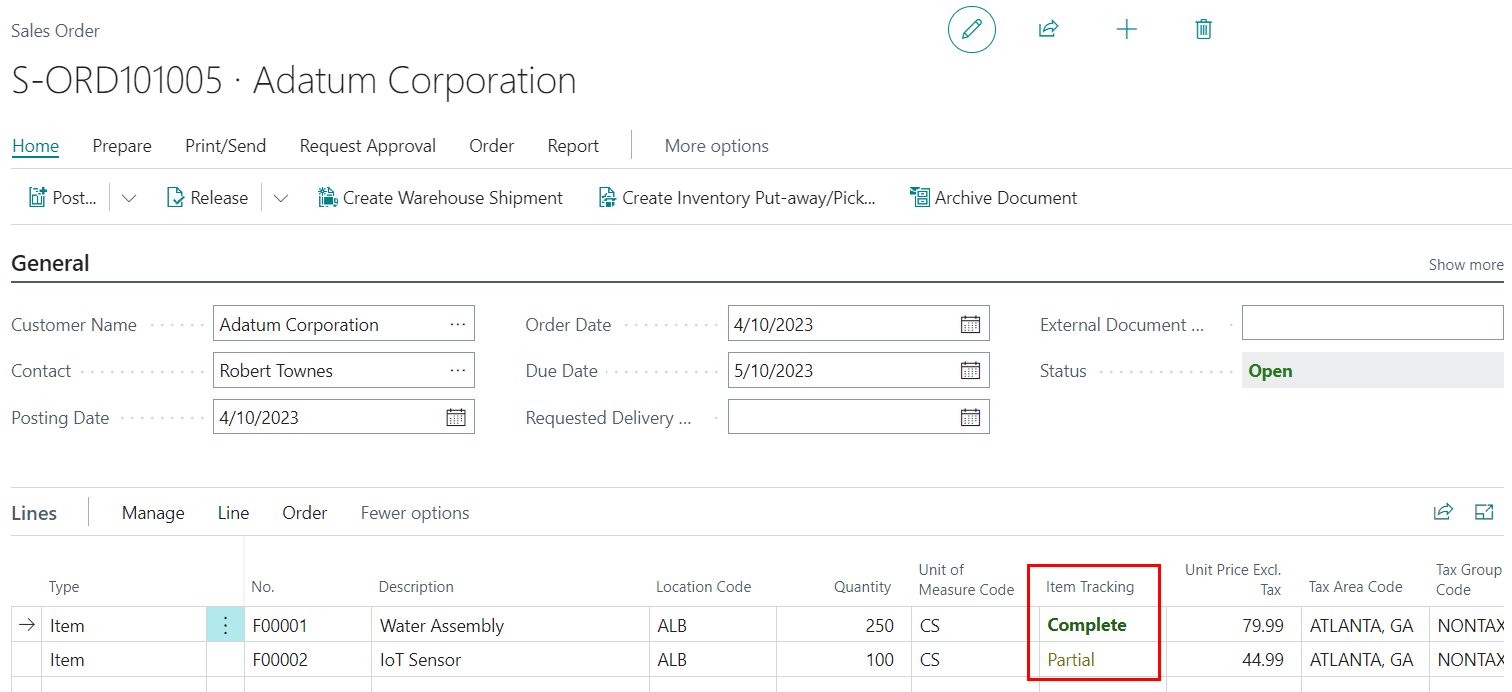Open the Order Date calendar picker
The height and width of the screenshot is (692, 1512).
coord(970,324)
